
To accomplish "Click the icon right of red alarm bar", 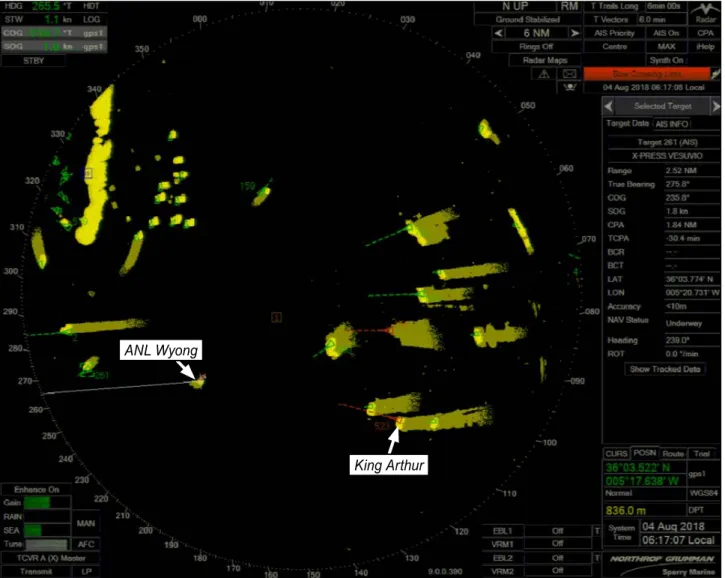I will pos(716,74).
